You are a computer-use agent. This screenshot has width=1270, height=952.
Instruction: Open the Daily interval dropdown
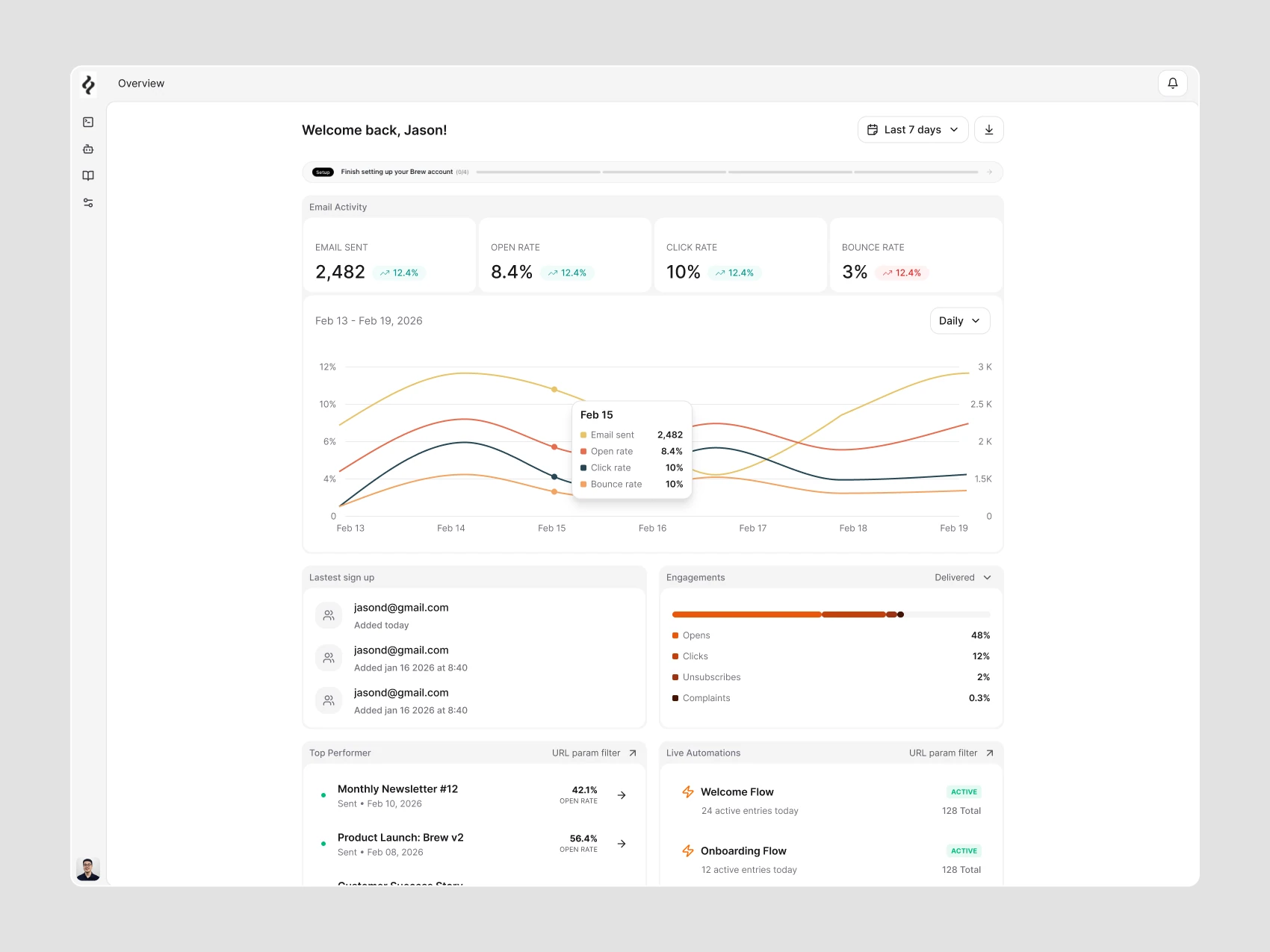(x=960, y=321)
